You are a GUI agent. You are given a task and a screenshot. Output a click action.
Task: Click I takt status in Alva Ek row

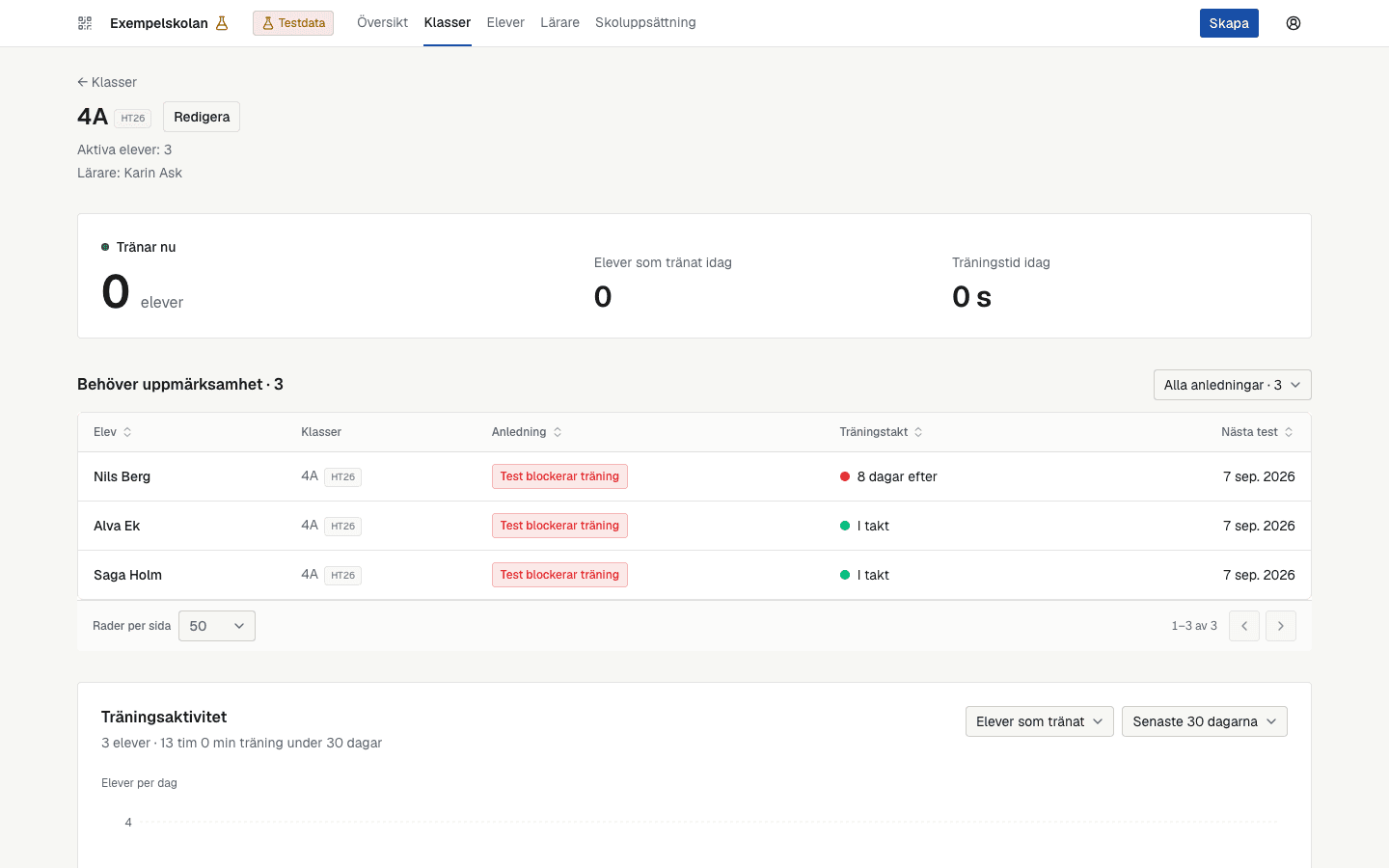tap(864, 526)
